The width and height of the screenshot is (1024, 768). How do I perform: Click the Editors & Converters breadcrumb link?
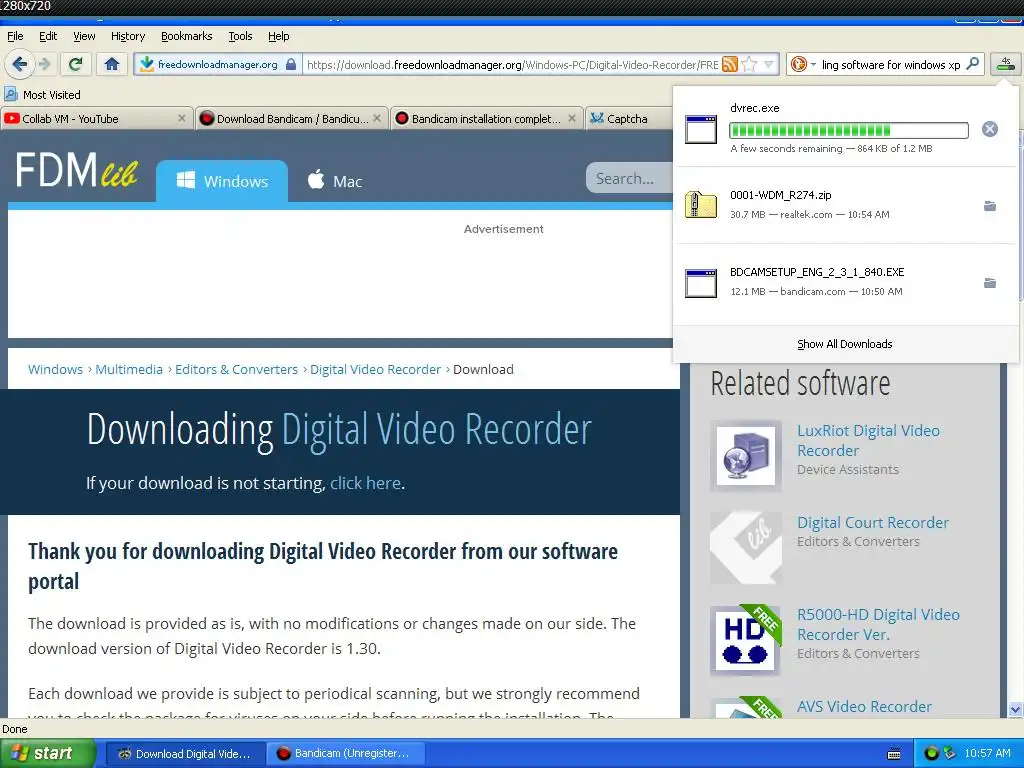[x=236, y=369]
